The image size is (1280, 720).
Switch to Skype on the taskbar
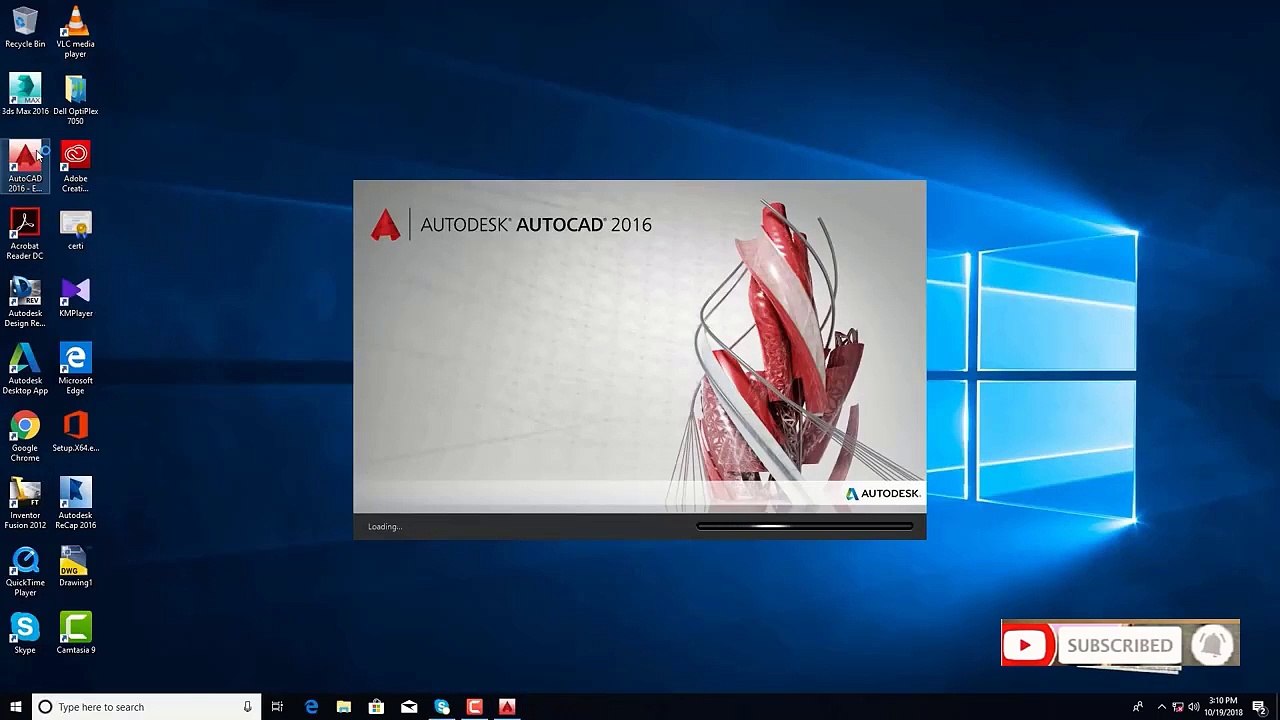442,707
